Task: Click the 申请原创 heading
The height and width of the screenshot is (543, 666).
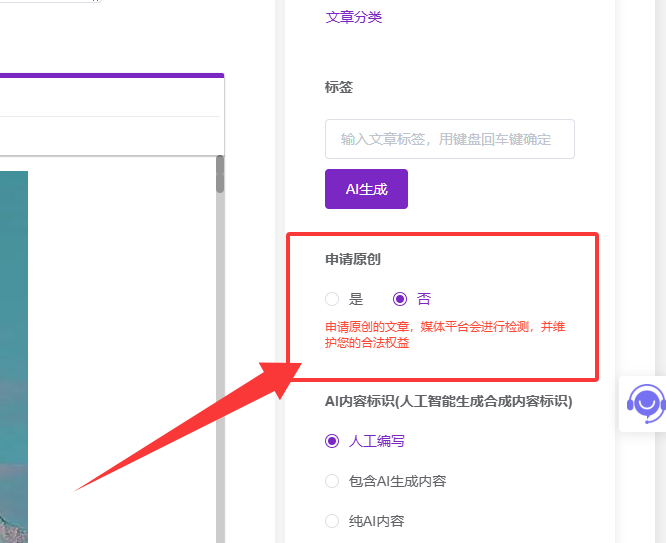Action: 353,259
